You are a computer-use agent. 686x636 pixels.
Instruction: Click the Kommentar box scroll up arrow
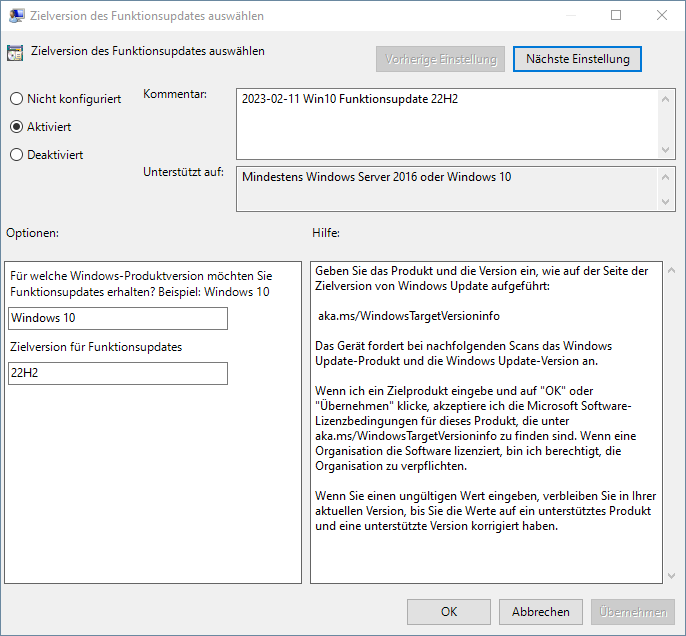(x=665, y=99)
